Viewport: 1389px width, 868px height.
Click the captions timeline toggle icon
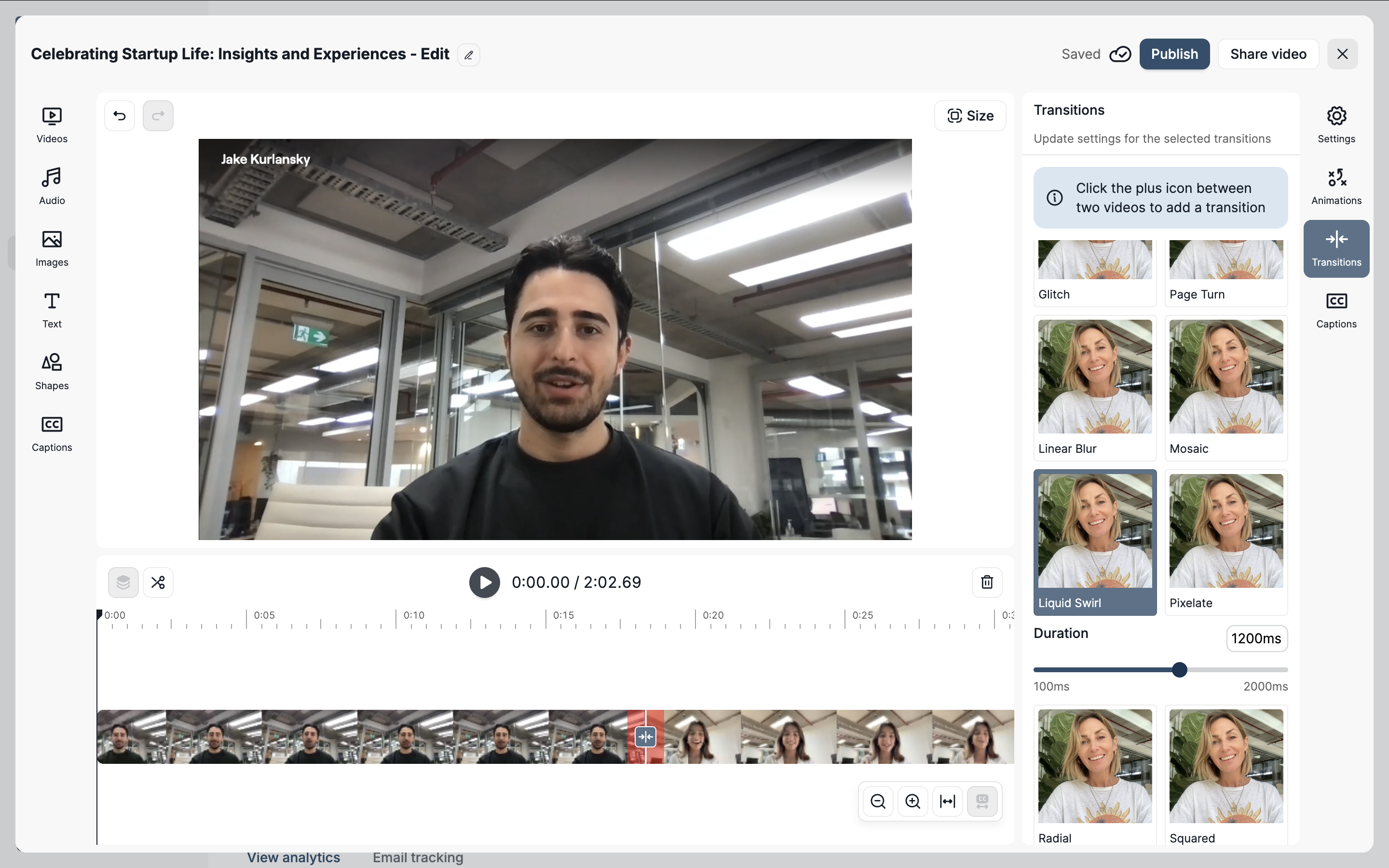(982, 801)
